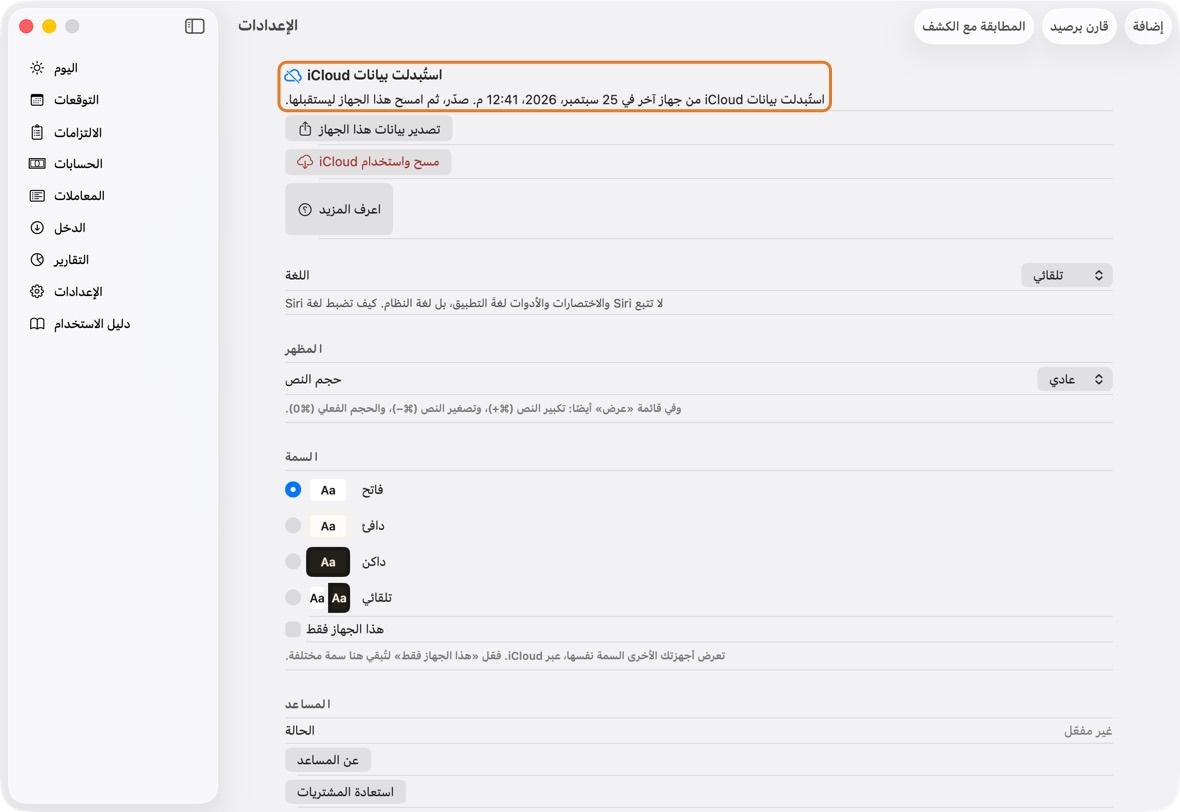
Task: Enable the هذا الجهاز فقط checkbox
Action: (x=293, y=629)
